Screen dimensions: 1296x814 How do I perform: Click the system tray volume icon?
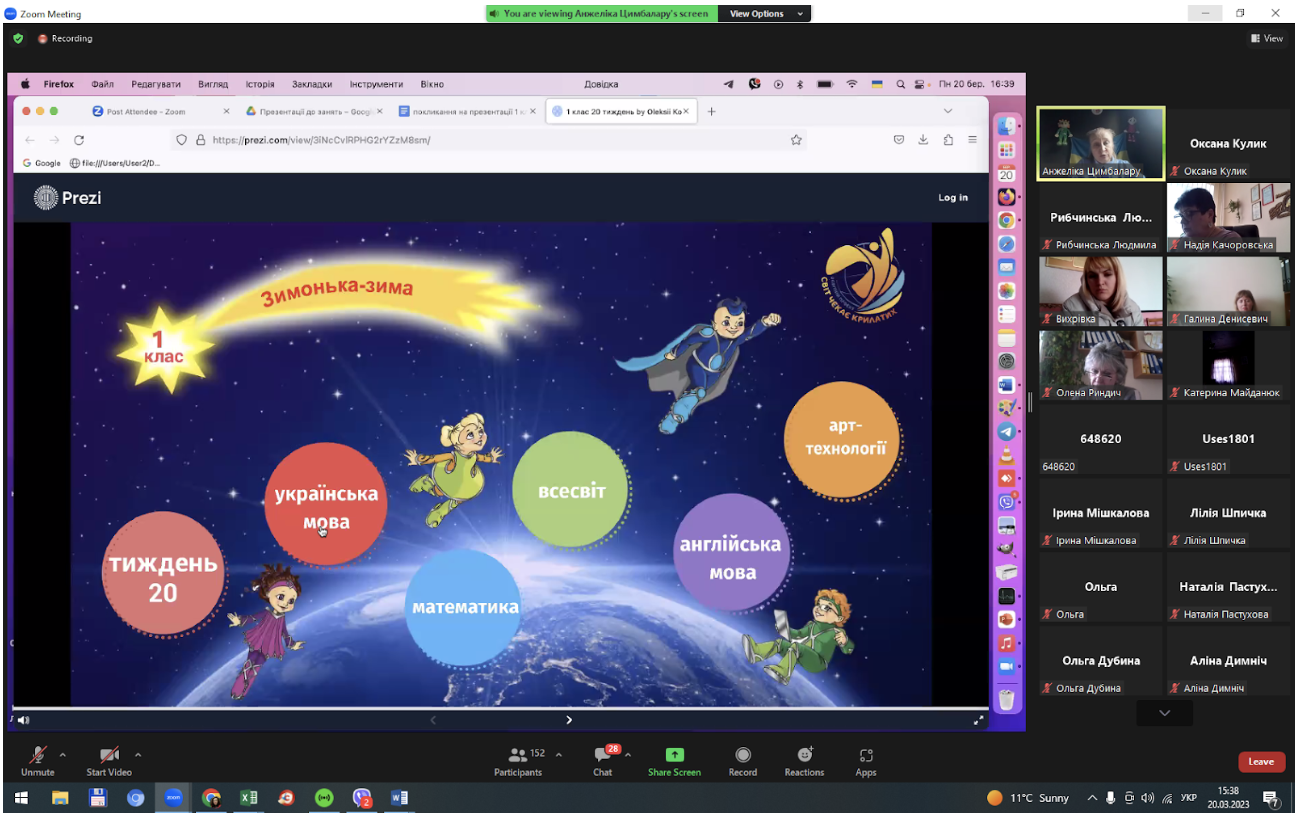click(x=1148, y=798)
